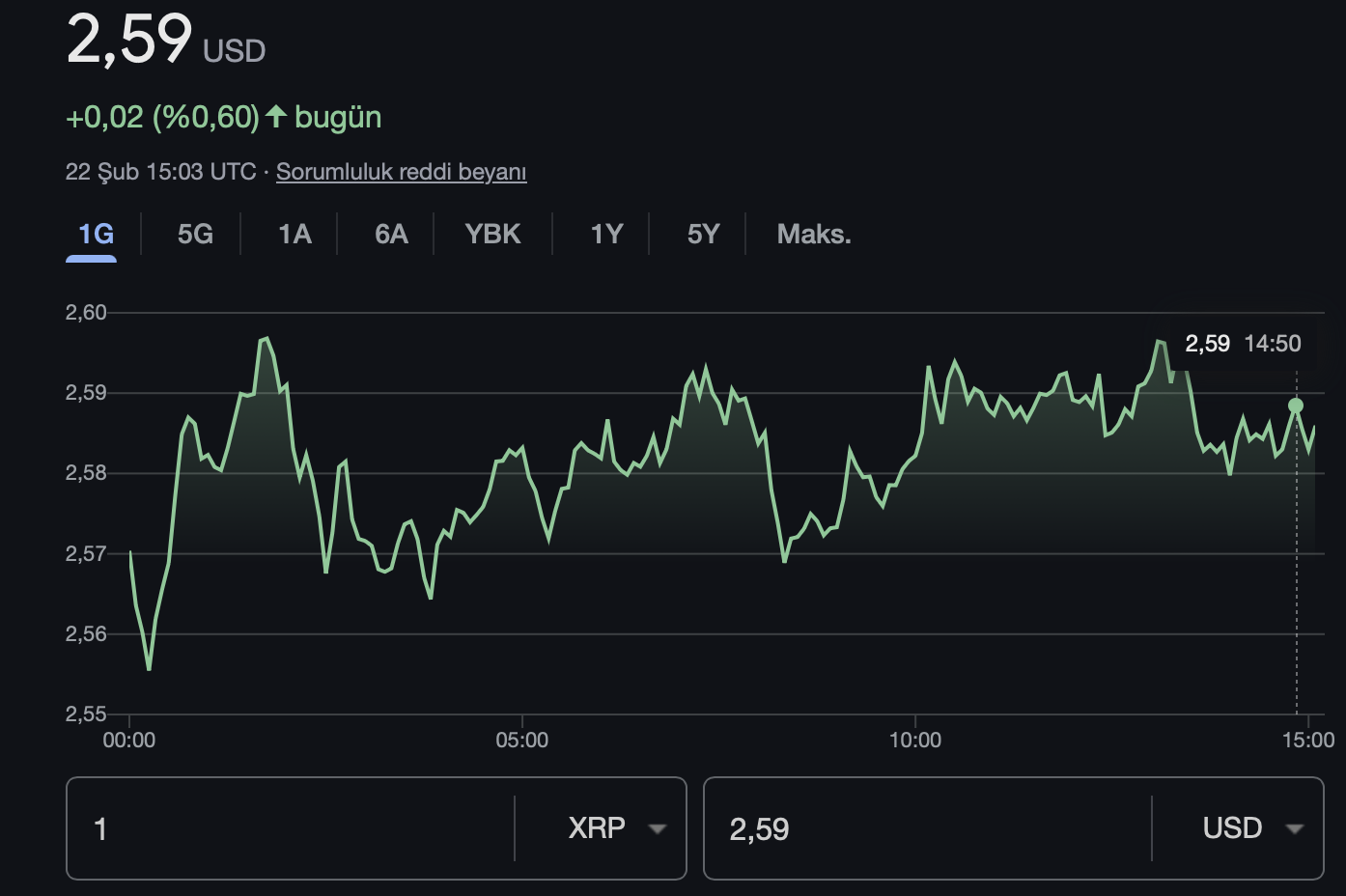Click the 2,59 14:50 chart tooltip
This screenshot has width=1346, height=896.
[x=1243, y=344]
